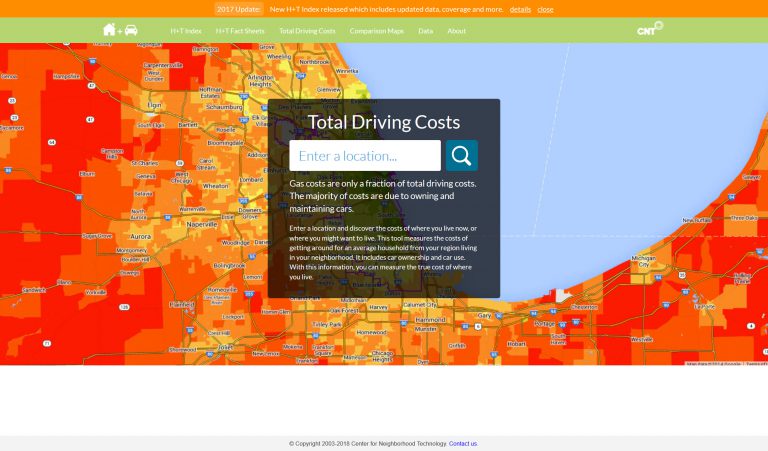Open Comparison Maps page

[377, 31]
